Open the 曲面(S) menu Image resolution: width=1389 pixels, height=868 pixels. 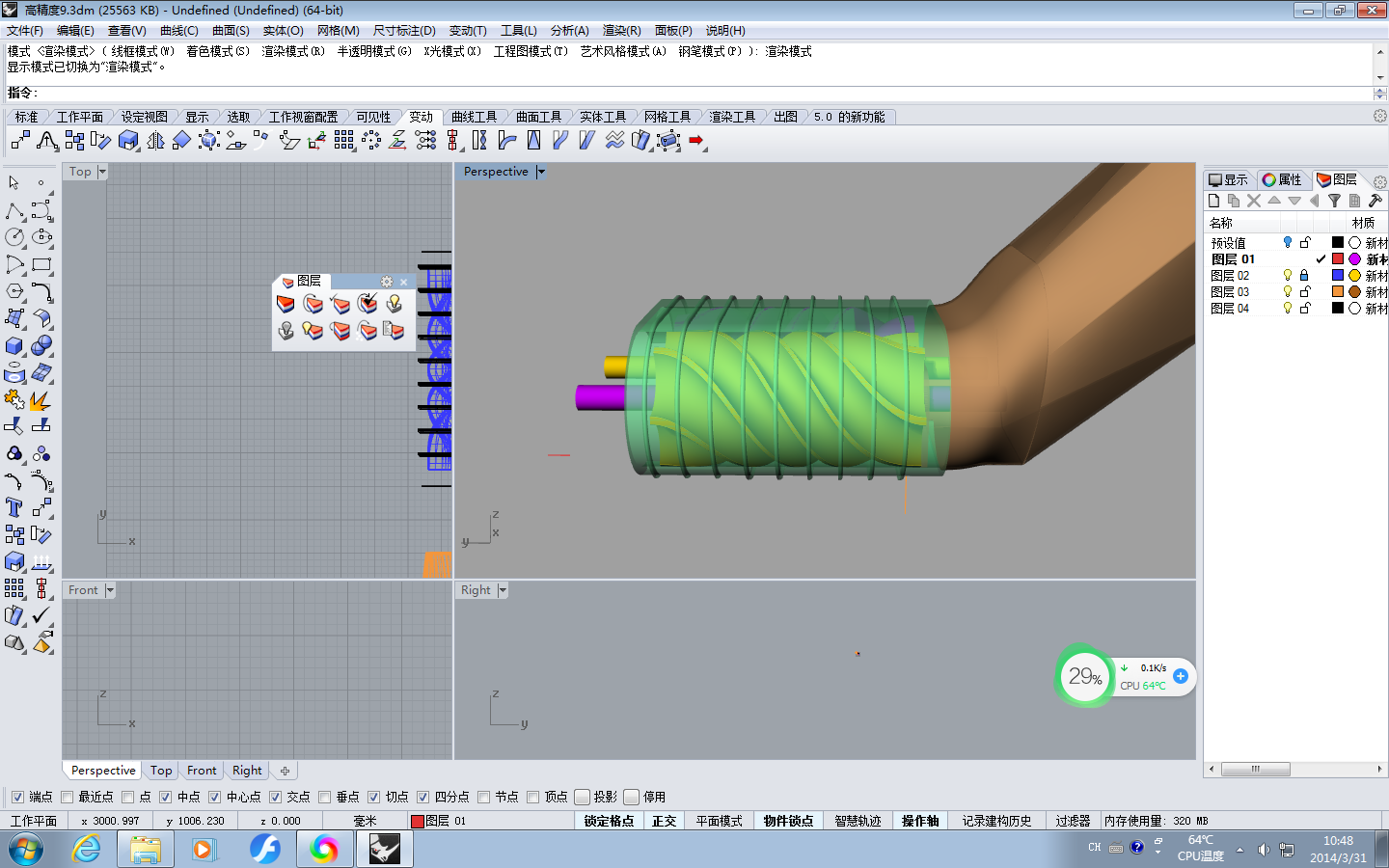pyautogui.click(x=231, y=31)
